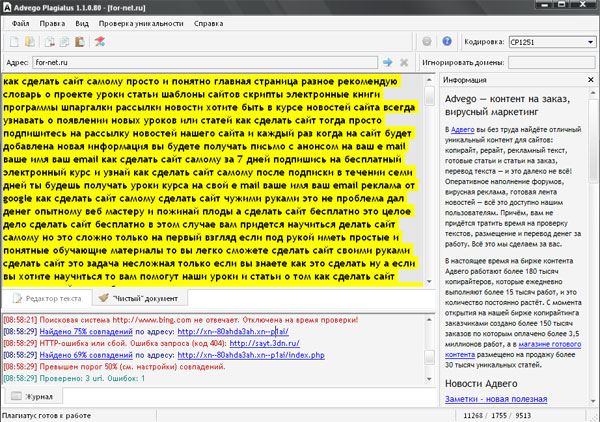Open the xn--p1ai/index.php URL link
600x422 pixels.
click(251, 355)
